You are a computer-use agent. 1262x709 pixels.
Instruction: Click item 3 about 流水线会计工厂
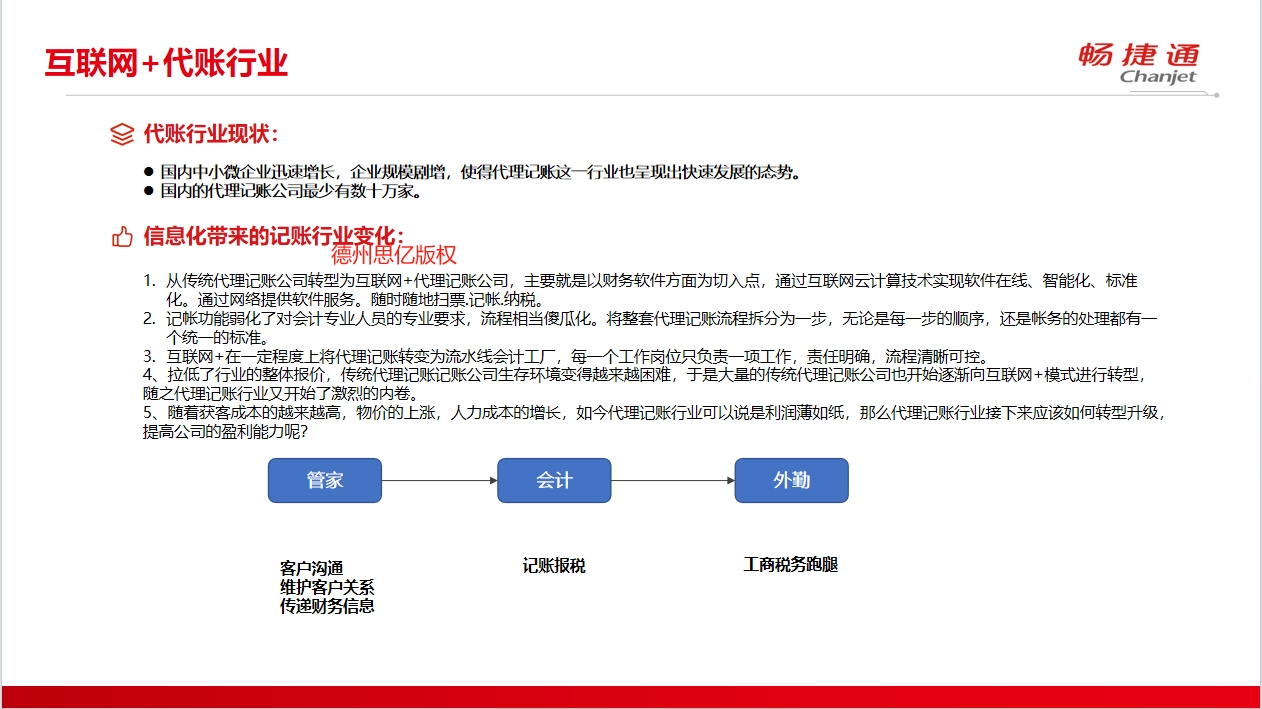pyautogui.click(x=565, y=356)
